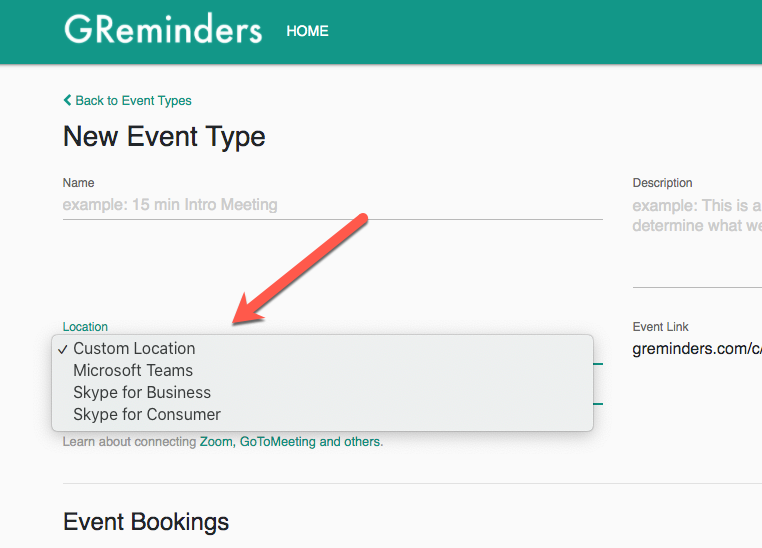This screenshot has height=548, width=762.
Task: Click the Description field label
Action: (662, 183)
